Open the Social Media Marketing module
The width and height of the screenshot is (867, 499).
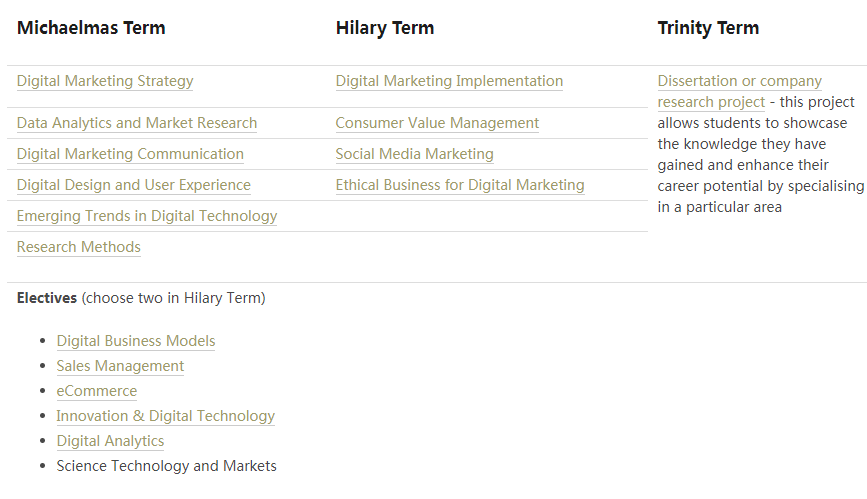(x=414, y=154)
